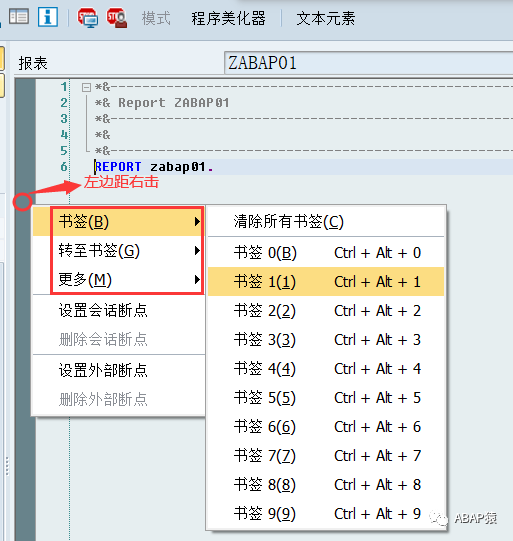Expand arrow next to 书签(B)
Image resolution: width=513 pixels, height=541 pixels.
point(197,222)
